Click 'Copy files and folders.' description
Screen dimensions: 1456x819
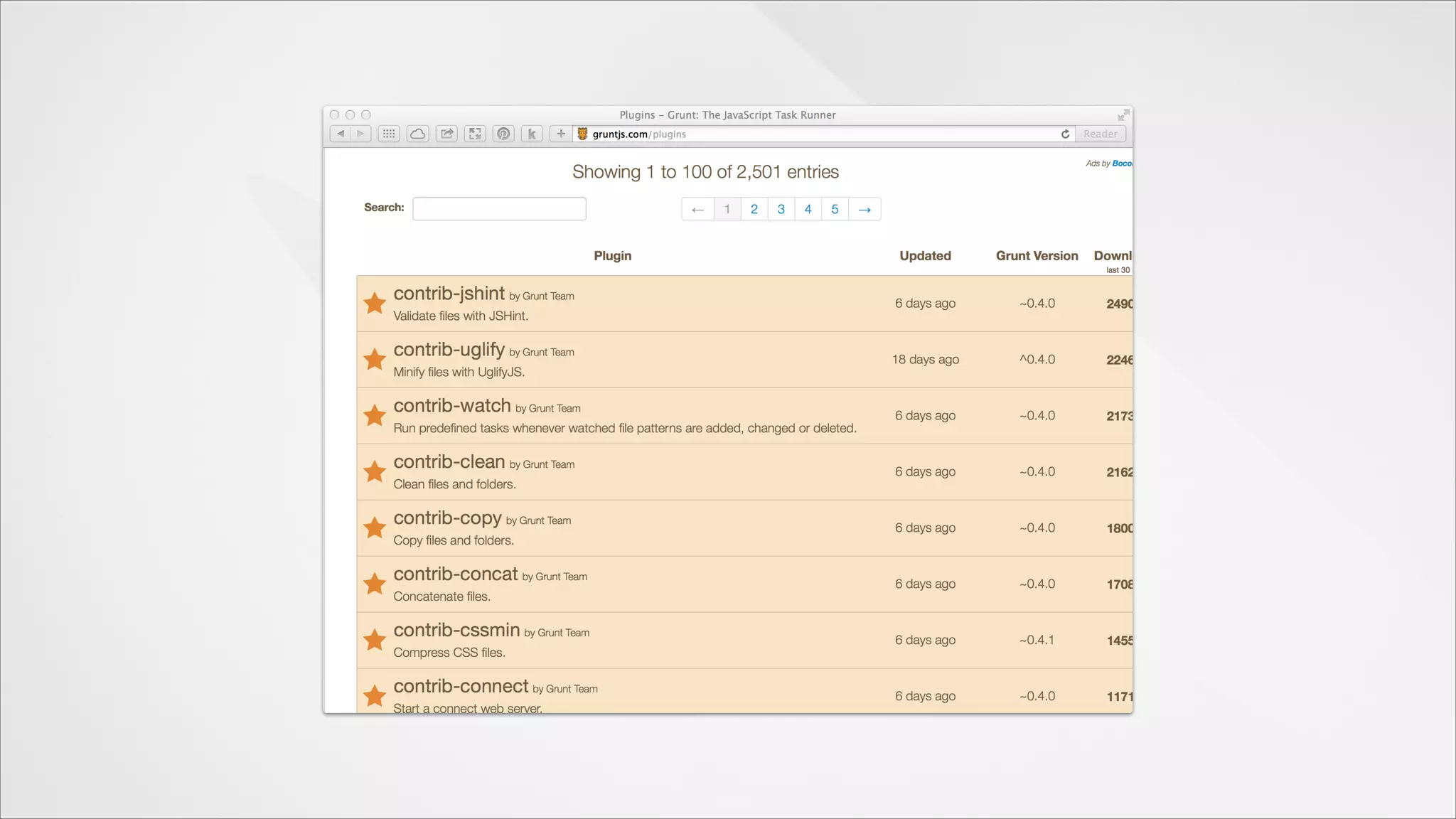click(x=454, y=540)
